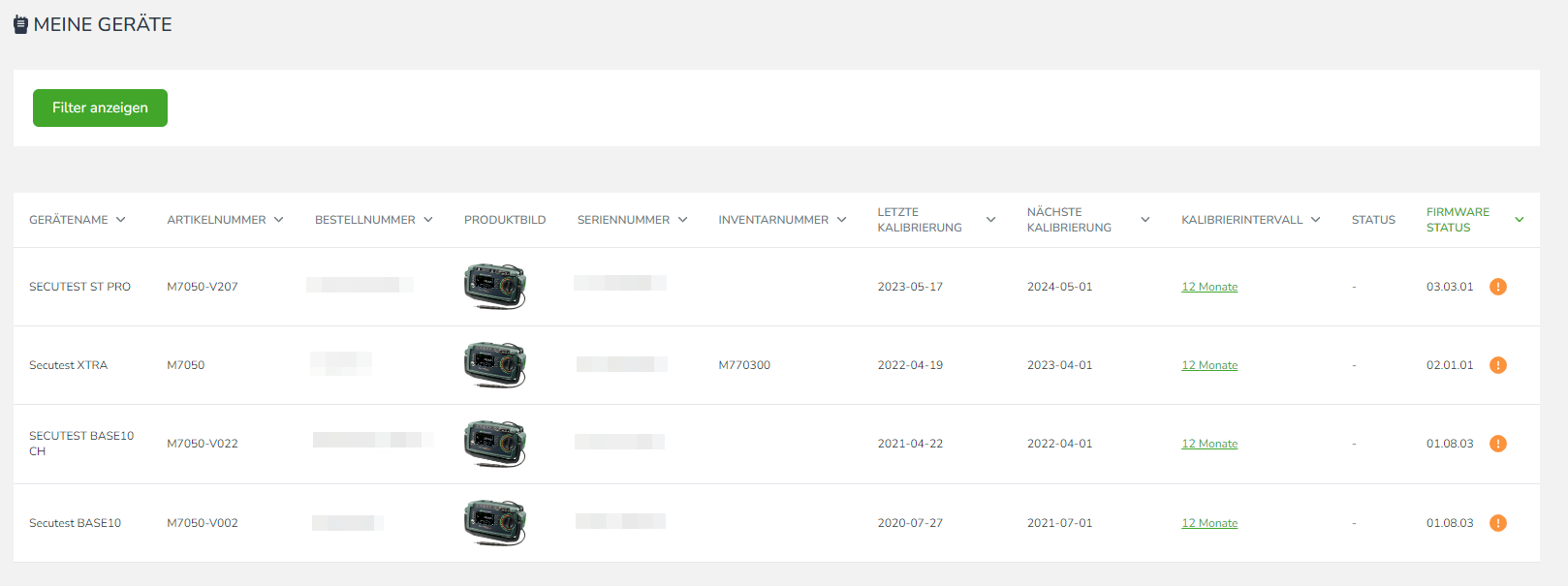1568x586 pixels.
Task: Sort by Artikelnummer column chevron
Action: 279,220
